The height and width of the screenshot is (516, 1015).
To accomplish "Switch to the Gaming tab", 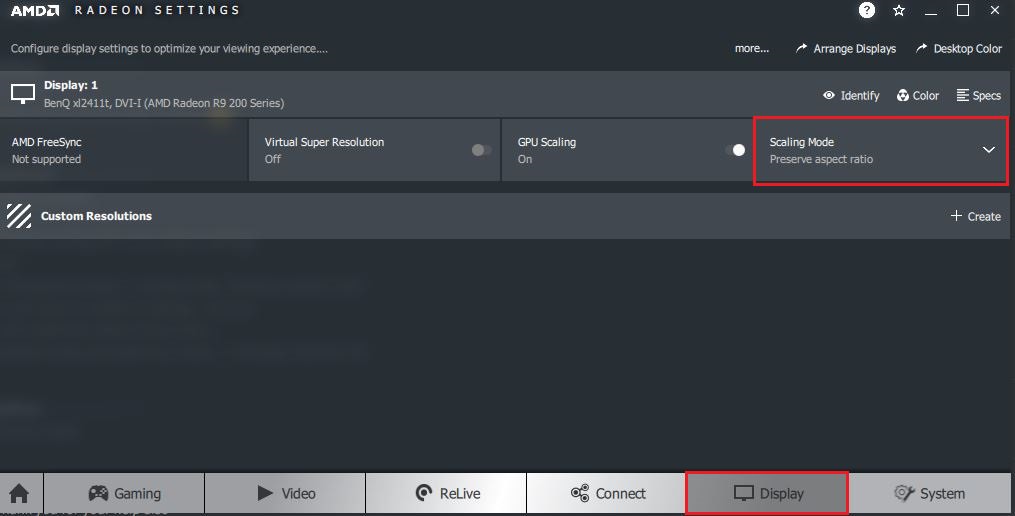I will pyautogui.click(x=125, y=493).
